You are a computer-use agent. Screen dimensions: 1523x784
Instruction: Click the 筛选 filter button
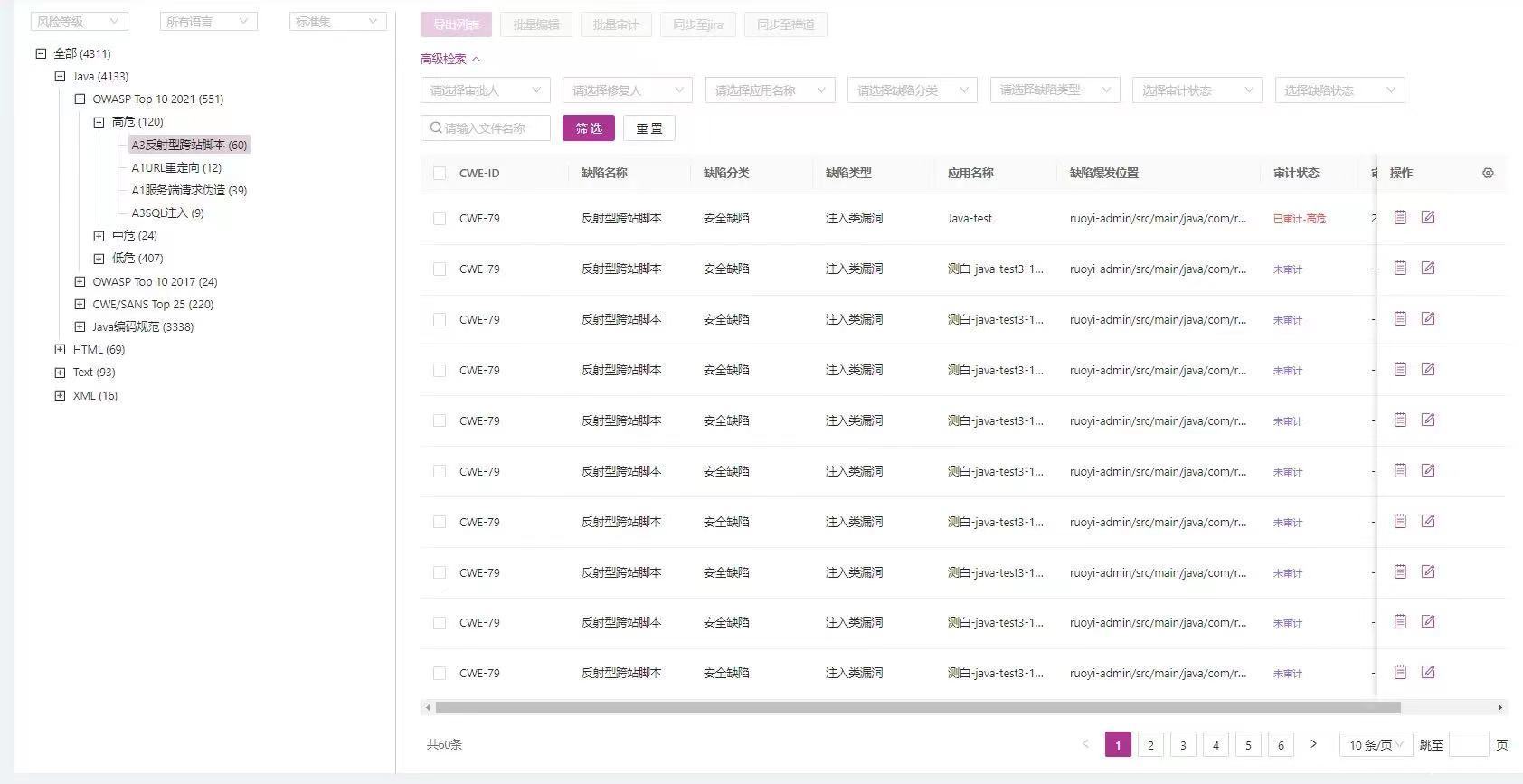pos(589,128)
